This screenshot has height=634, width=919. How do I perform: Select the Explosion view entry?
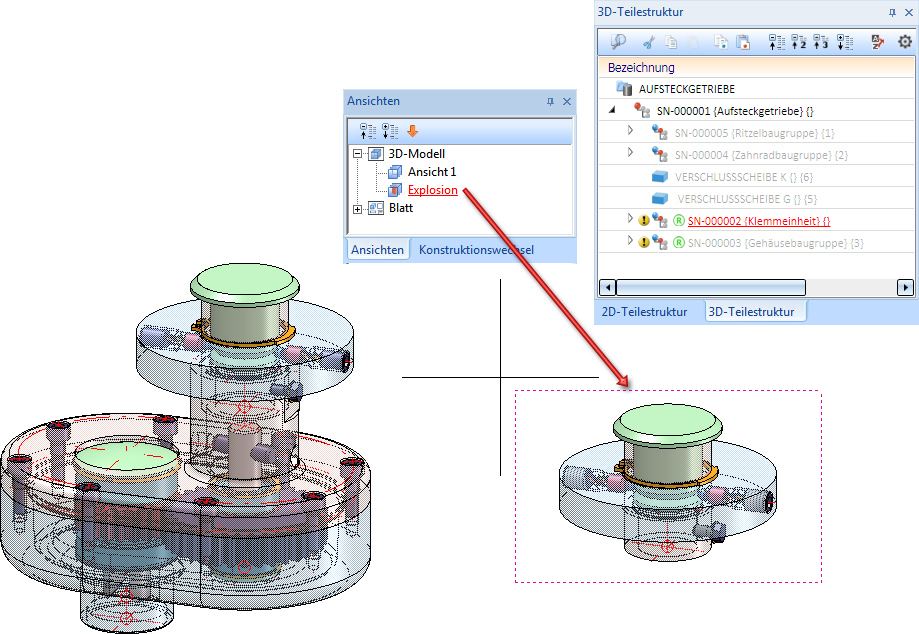pyautogui.click(x=432, y=190)
